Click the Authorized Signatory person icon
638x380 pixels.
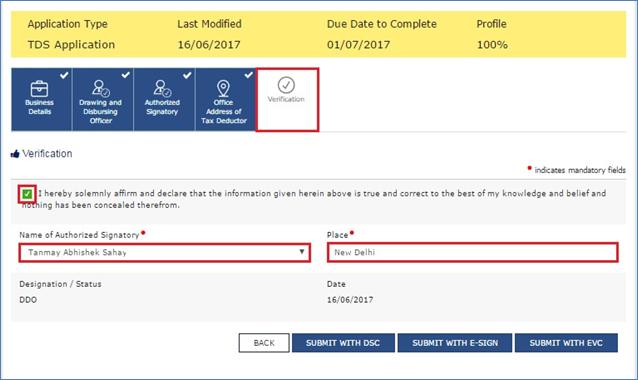[x=162, y=88]
